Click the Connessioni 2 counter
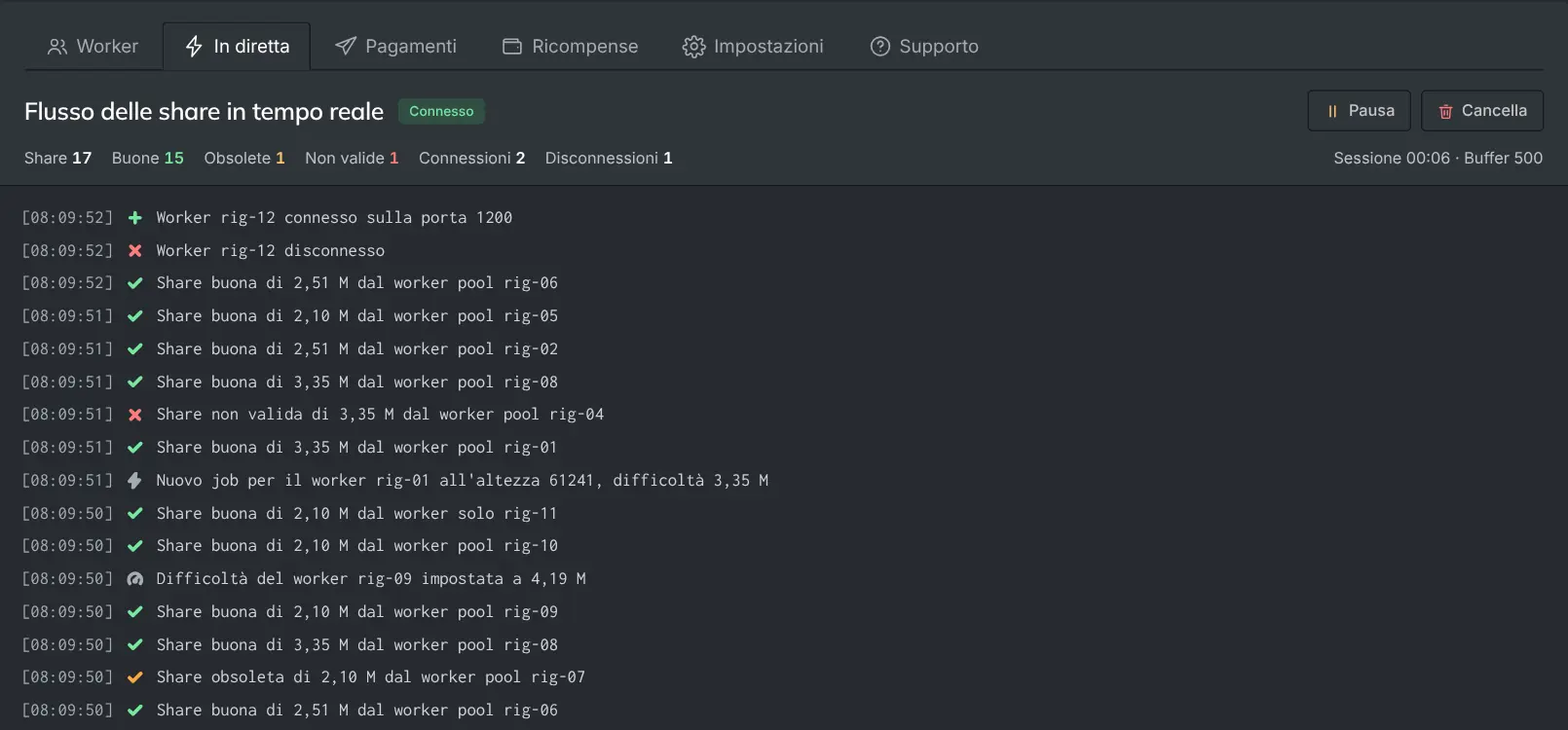This screenshot has width=1568, height=730. 472,158
